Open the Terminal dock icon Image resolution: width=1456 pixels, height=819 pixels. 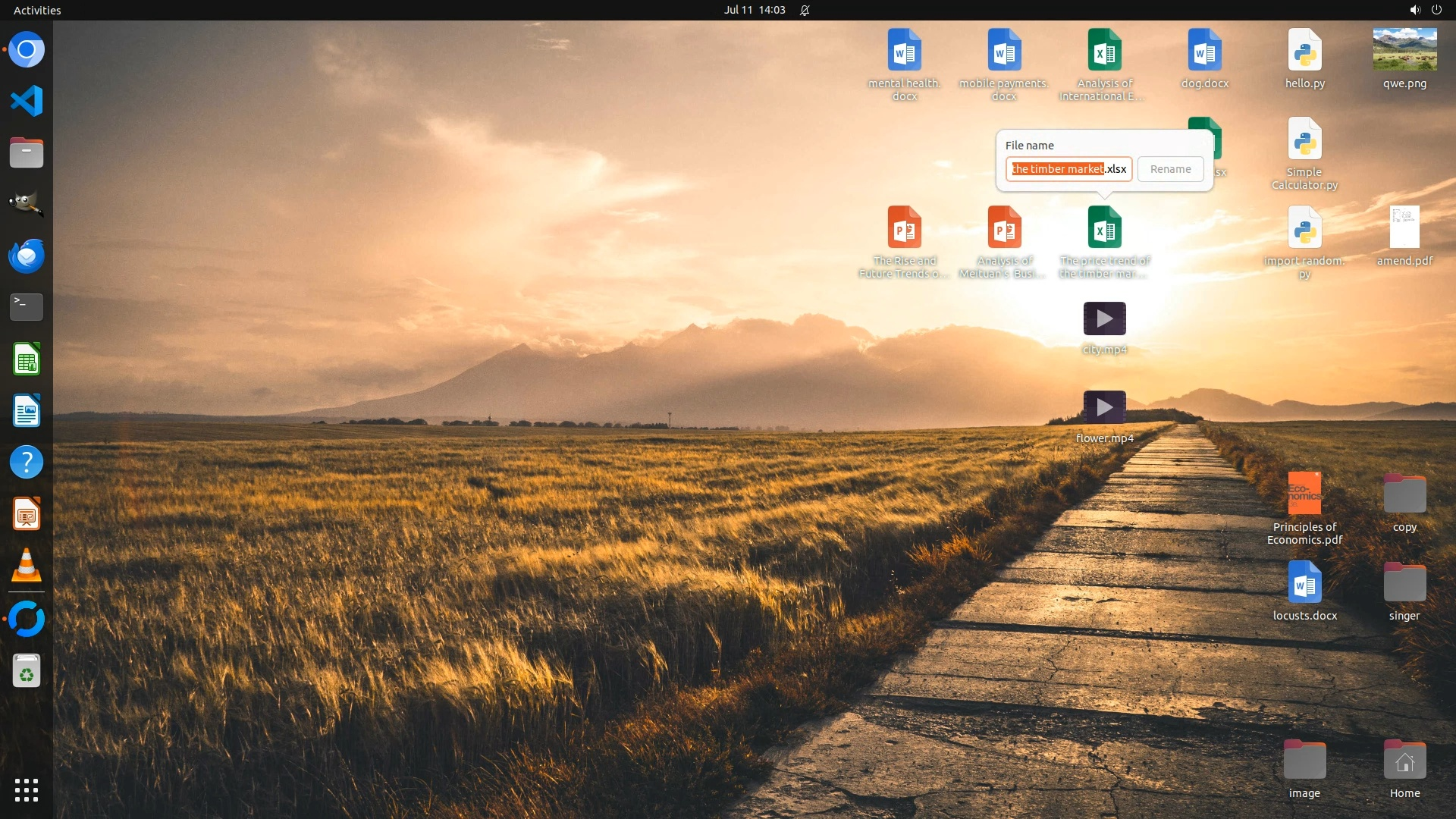pyautogui.click(x=27, y=306)
